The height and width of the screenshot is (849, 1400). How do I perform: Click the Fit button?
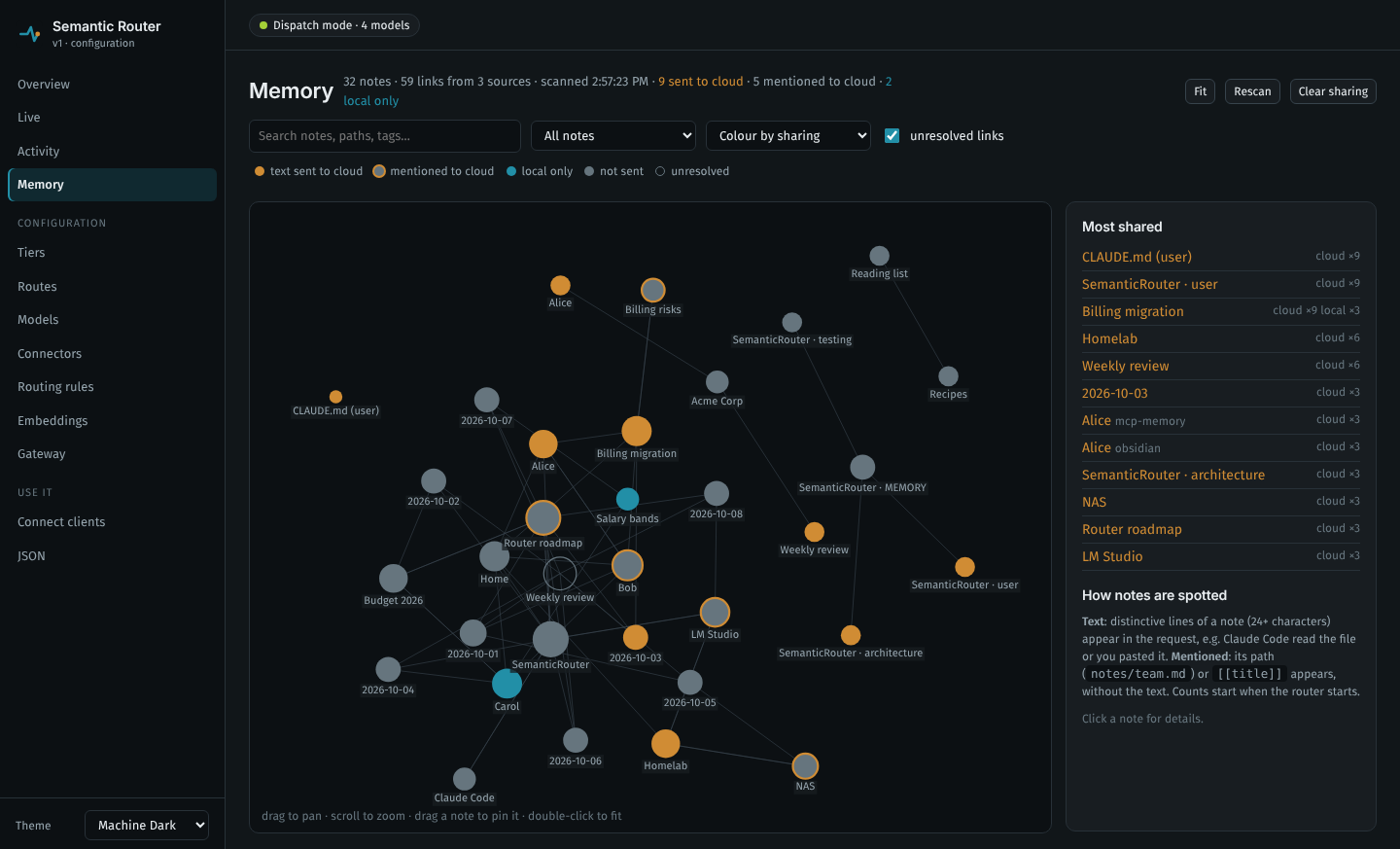click(x=1201, y=91)
